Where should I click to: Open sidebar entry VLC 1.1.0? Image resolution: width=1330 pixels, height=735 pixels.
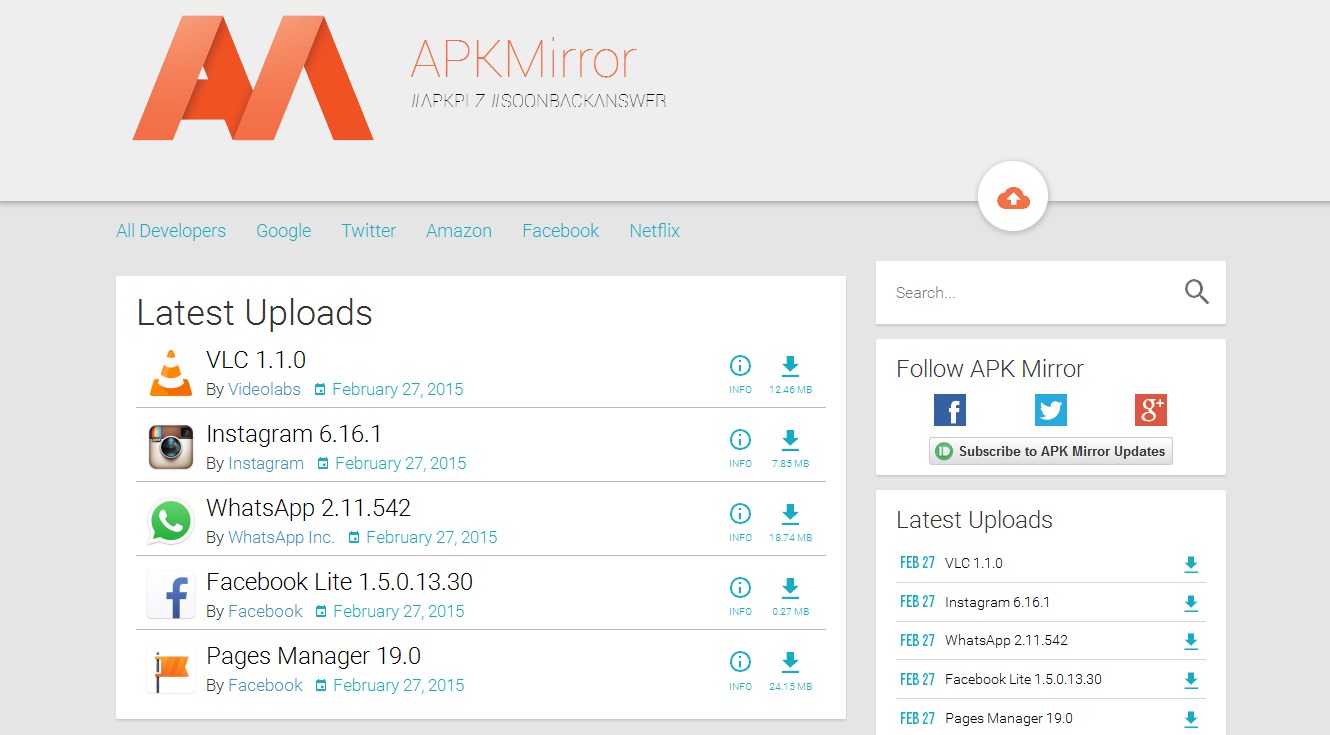click(x=973, y=564)
